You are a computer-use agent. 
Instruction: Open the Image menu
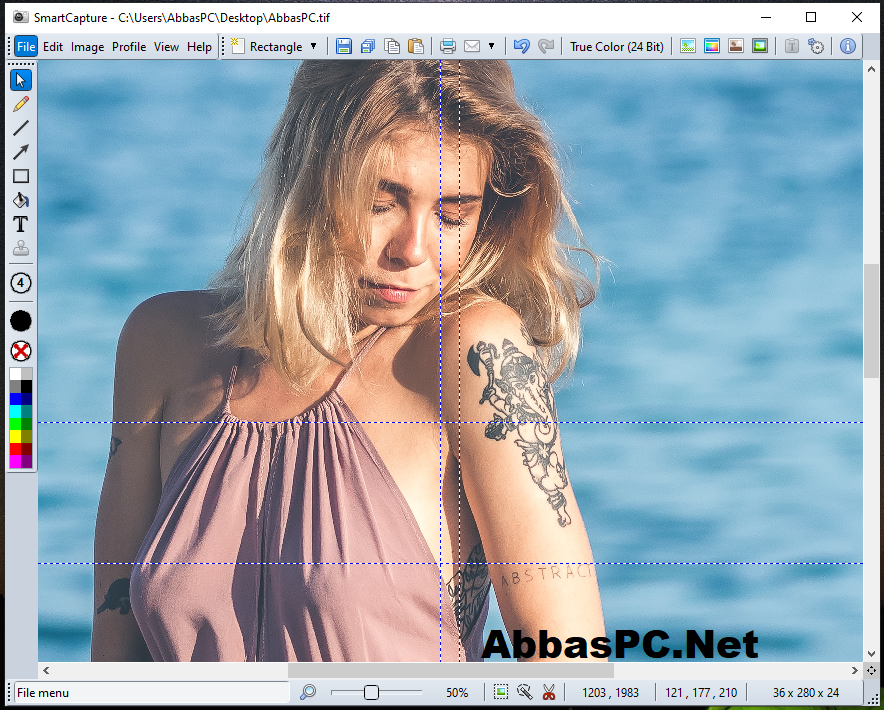[87, 47]
